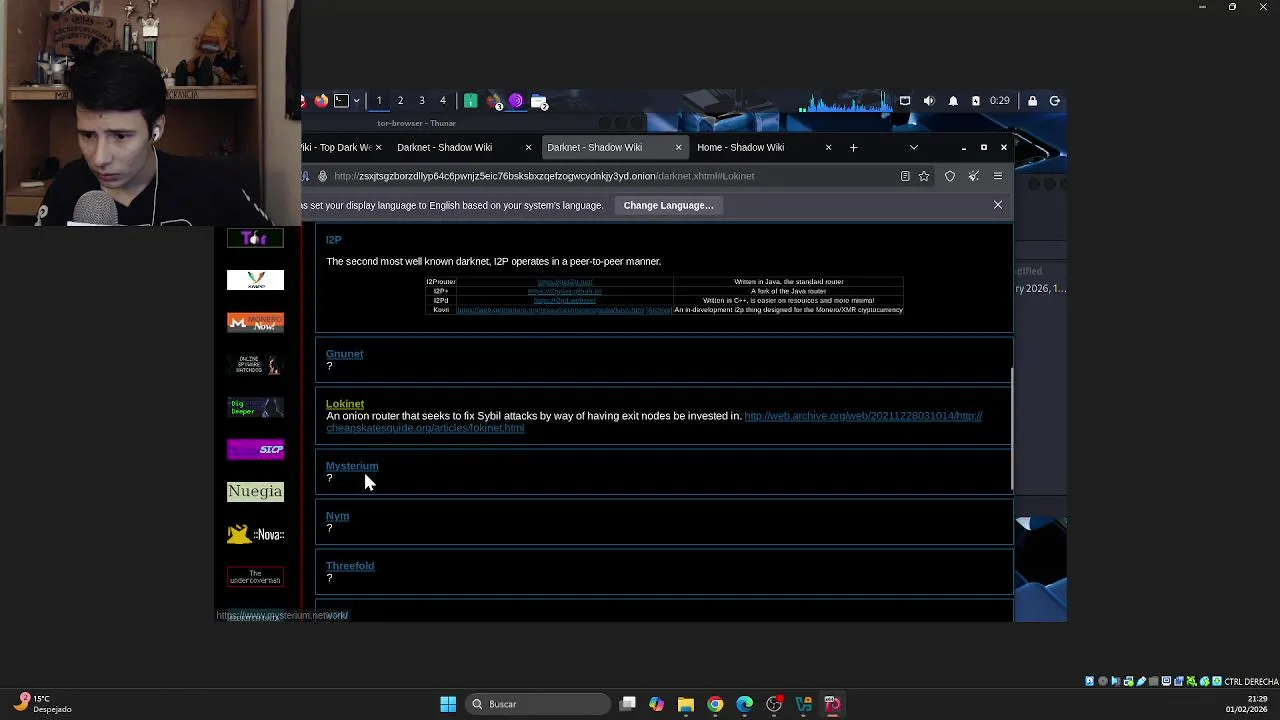
Task: Open the web.archive.org Lokinet article link
Action: coord(654,422)
